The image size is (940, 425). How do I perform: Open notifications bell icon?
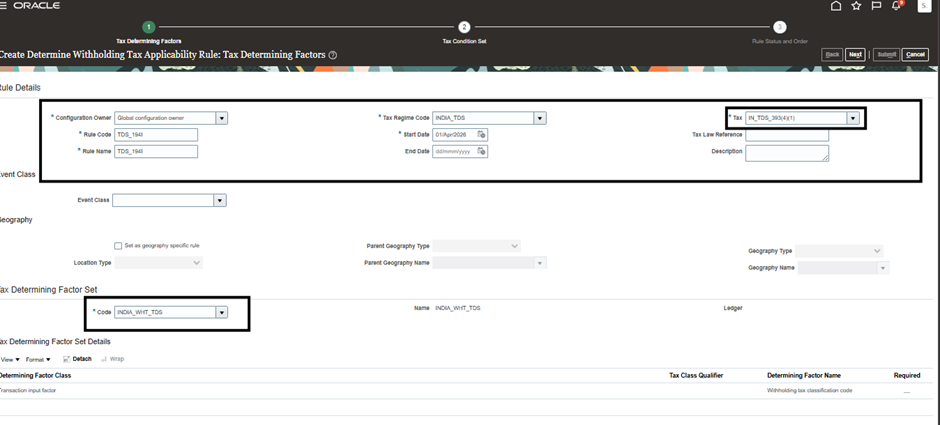(896, 5)
